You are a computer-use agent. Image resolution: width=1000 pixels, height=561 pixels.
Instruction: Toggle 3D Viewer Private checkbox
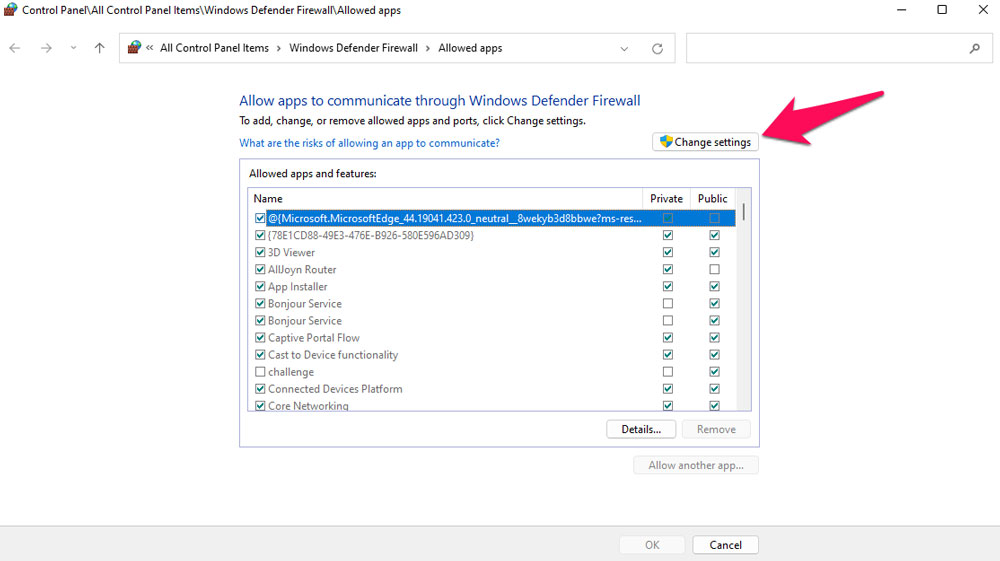coord(668,252)
